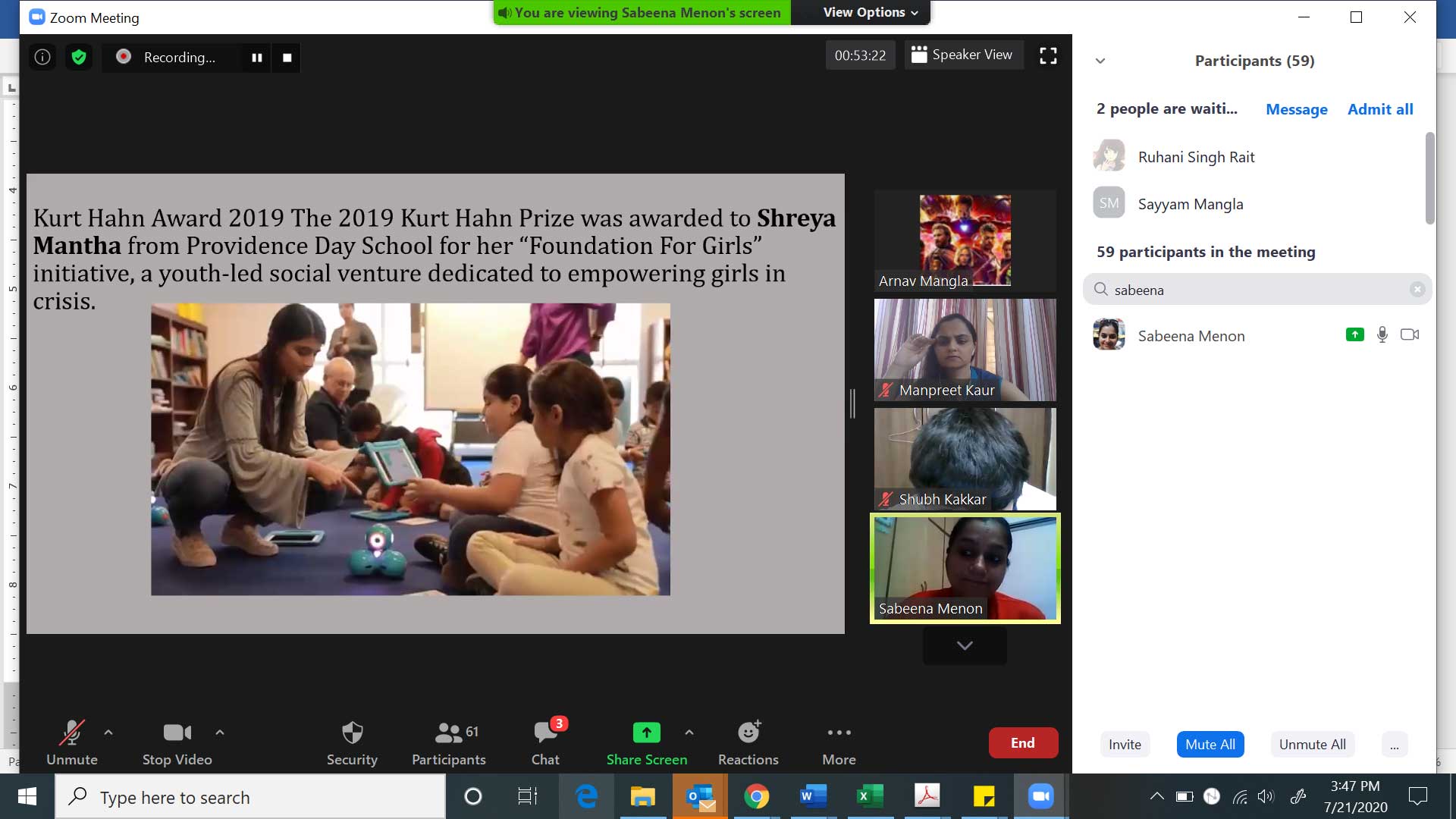Collapse the Participants panel chevron
The height and width of the screenshot is (819, 1456).
pos(1100,61)
